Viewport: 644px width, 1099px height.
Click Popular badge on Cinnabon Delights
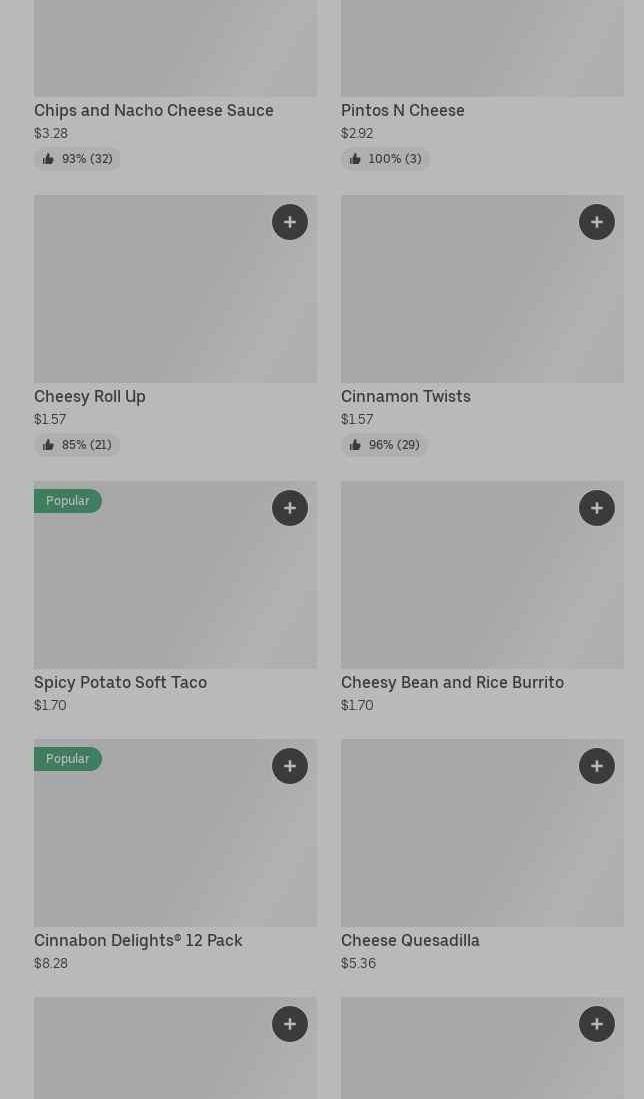point(68,759)
